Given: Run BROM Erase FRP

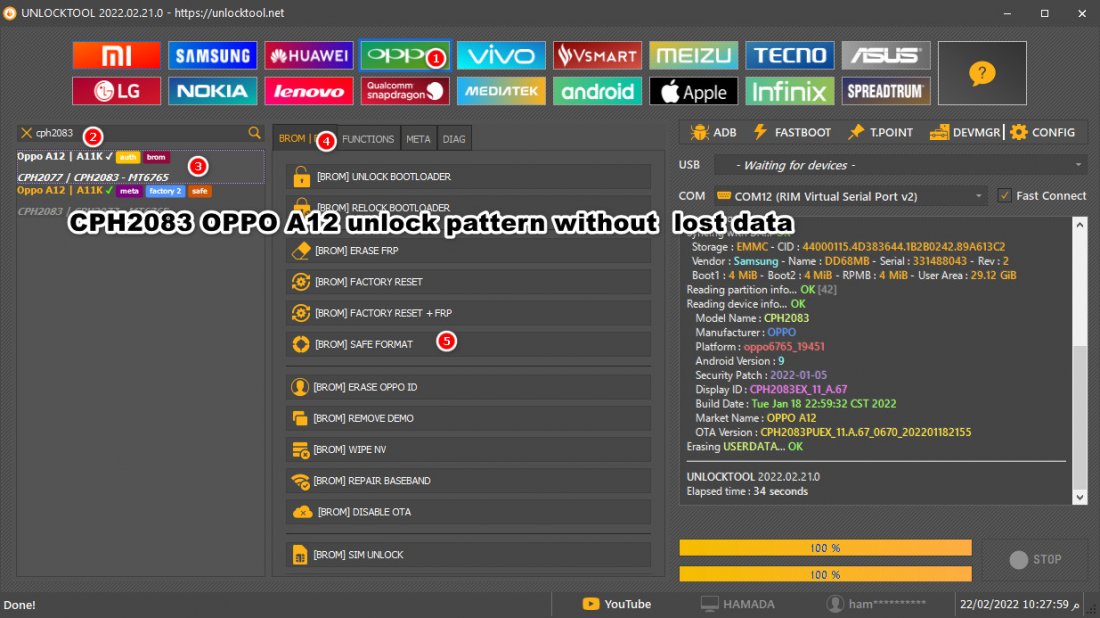Looking at the screenshot, I should pos(468,250).
